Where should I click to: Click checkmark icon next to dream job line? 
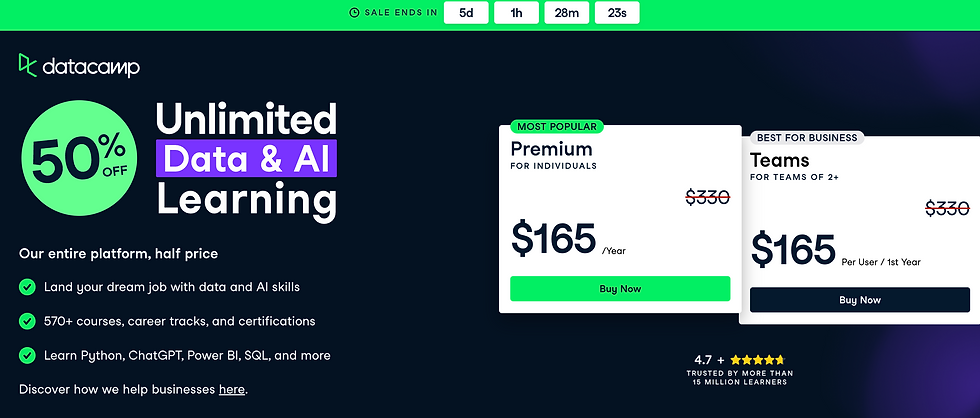coord(27,287)
